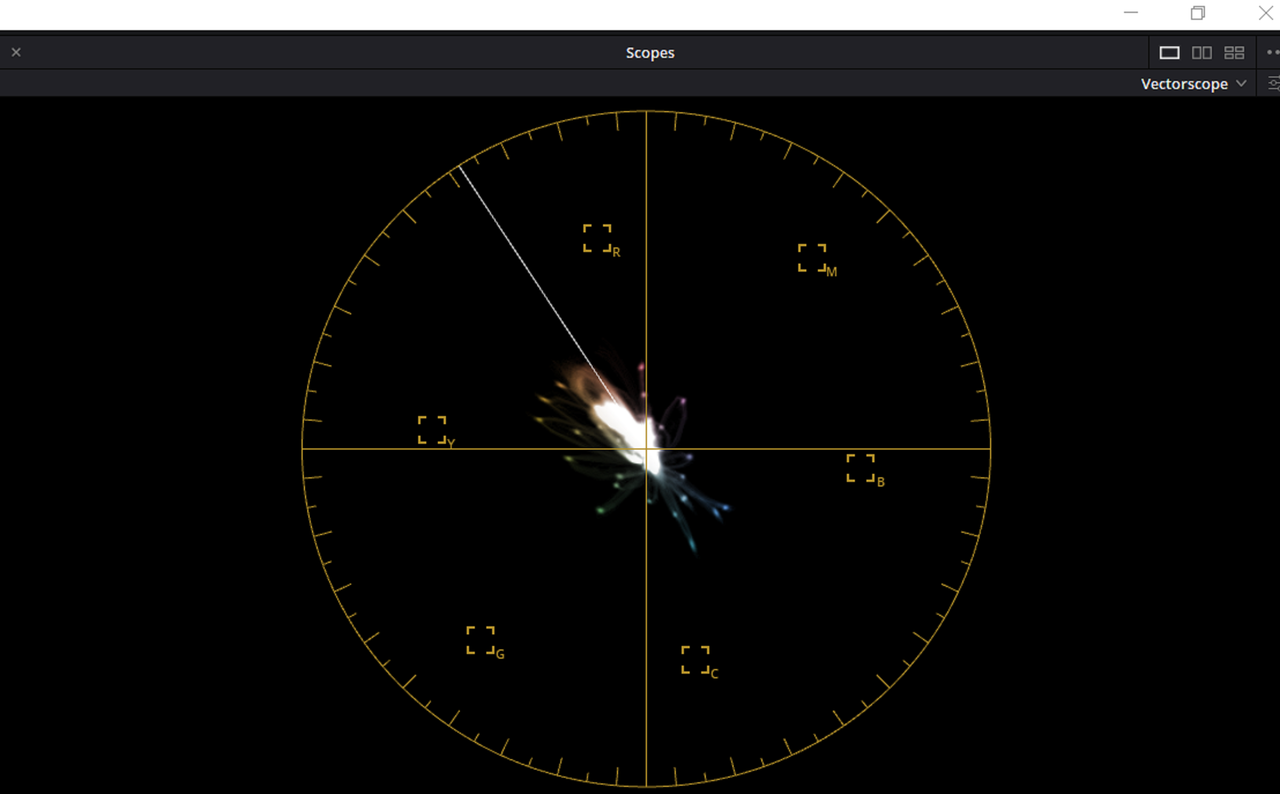This screenshot has height=794, width=1280.
Task: Close the window with the top-right X
Action: pyautogui.click(x=1265, y=13)
